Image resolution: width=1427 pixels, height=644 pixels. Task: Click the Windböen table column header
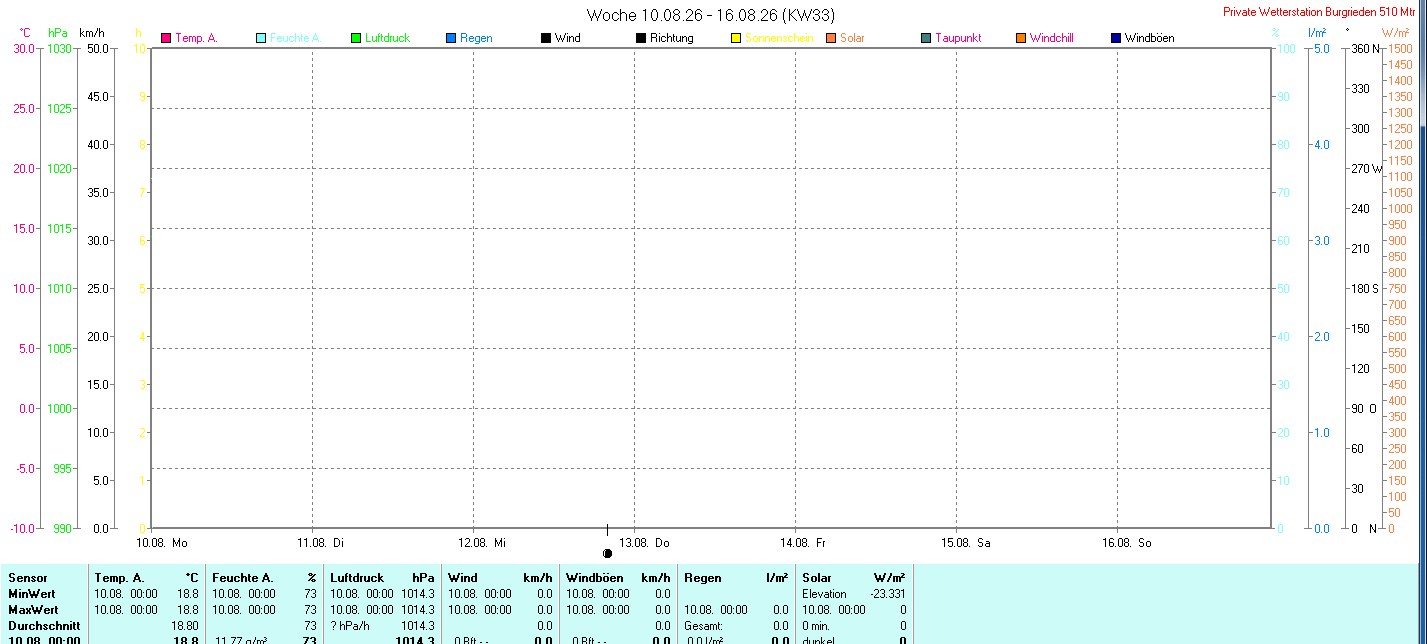click(595, 578)
